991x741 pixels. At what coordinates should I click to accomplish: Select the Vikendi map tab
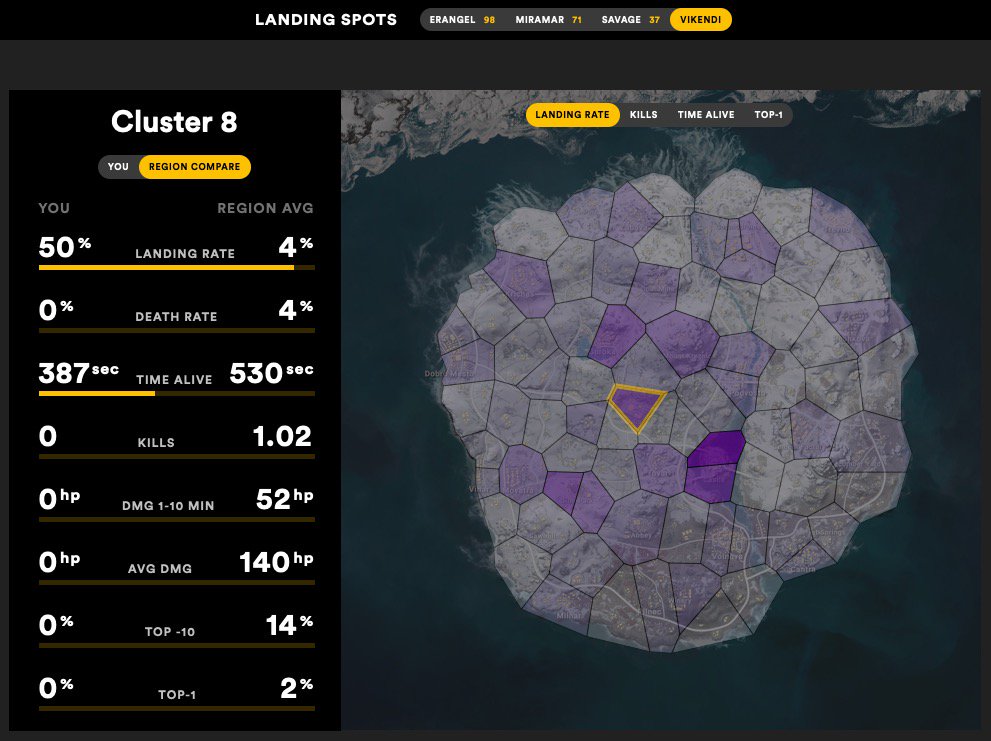(700, 20)
